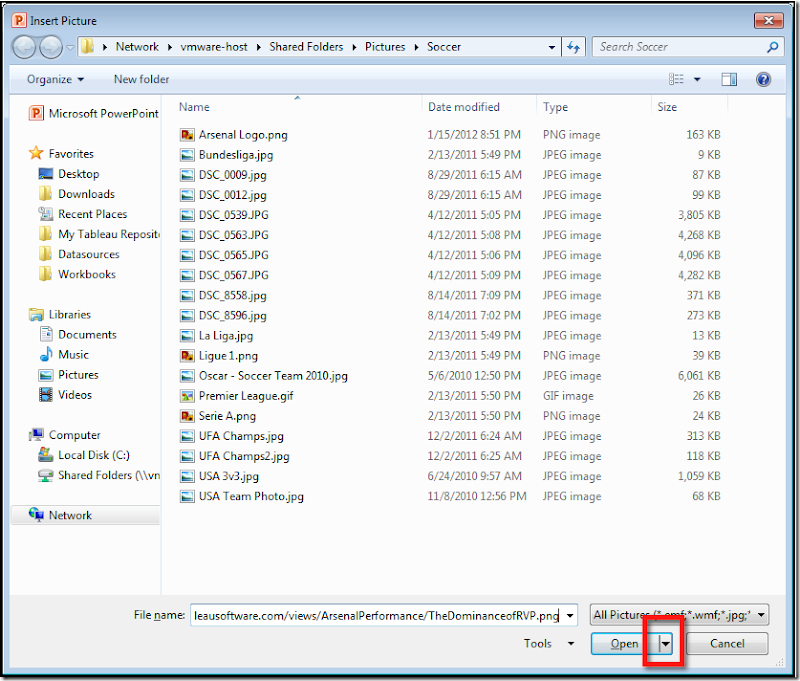Viewport: 800px width, 681px height.
Task: Click the Arsenal Logo.png file icon
Action: [x=187, y=135]
